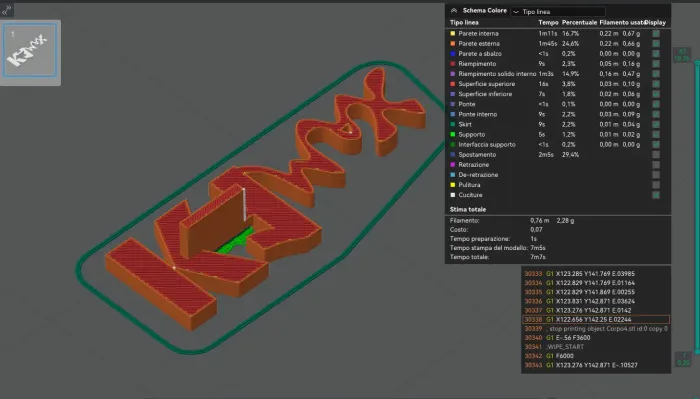Toggle display of Cuciture seams

pos(656,195)
